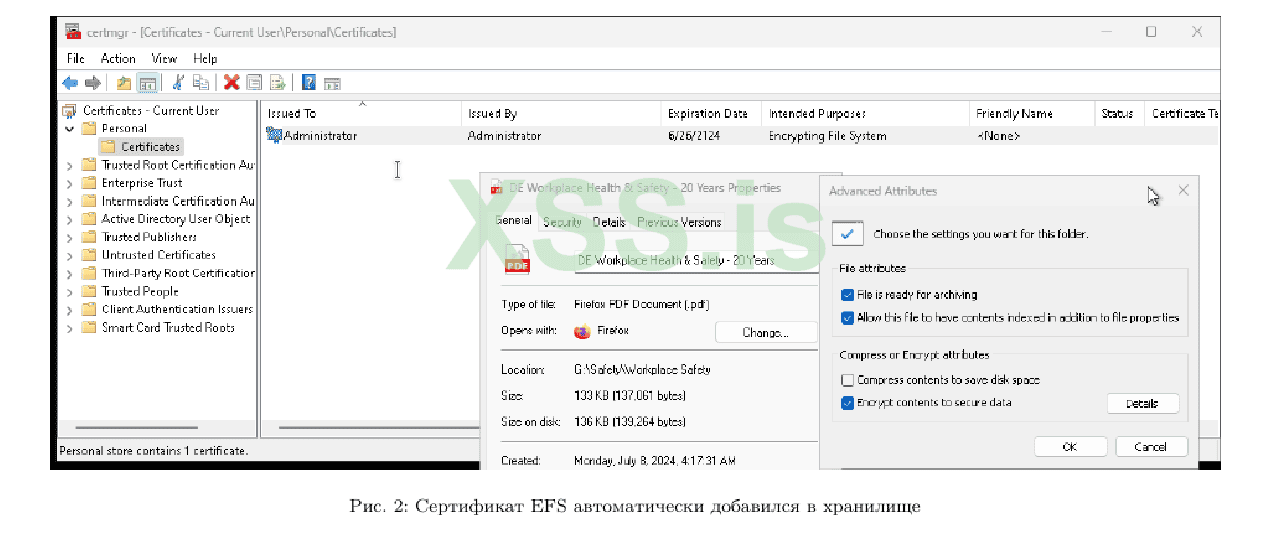Image resolution: width=1272 pixels, height=538 pixels.
Task: Switch to the General tab in Properties
Action: (x=514, y=221)
